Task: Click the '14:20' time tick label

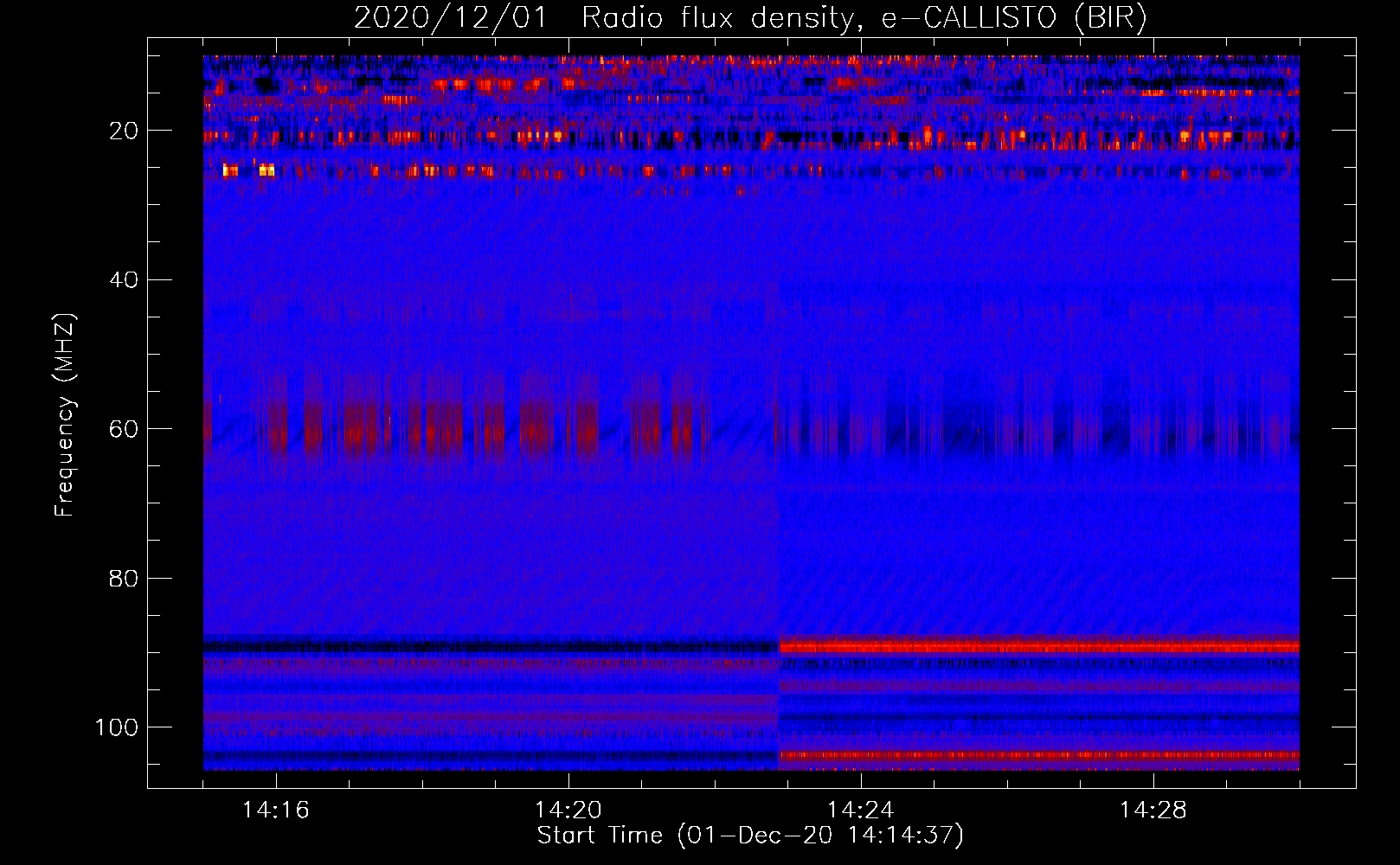Action: (568, 811)
